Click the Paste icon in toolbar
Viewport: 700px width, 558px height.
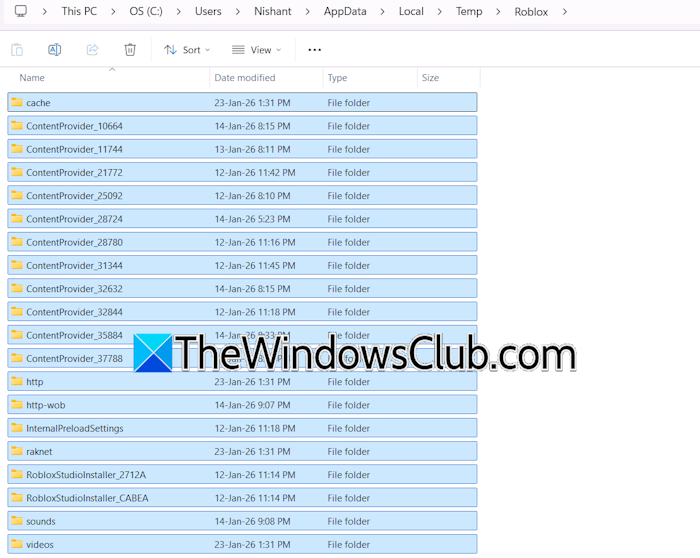click(17, 50)
